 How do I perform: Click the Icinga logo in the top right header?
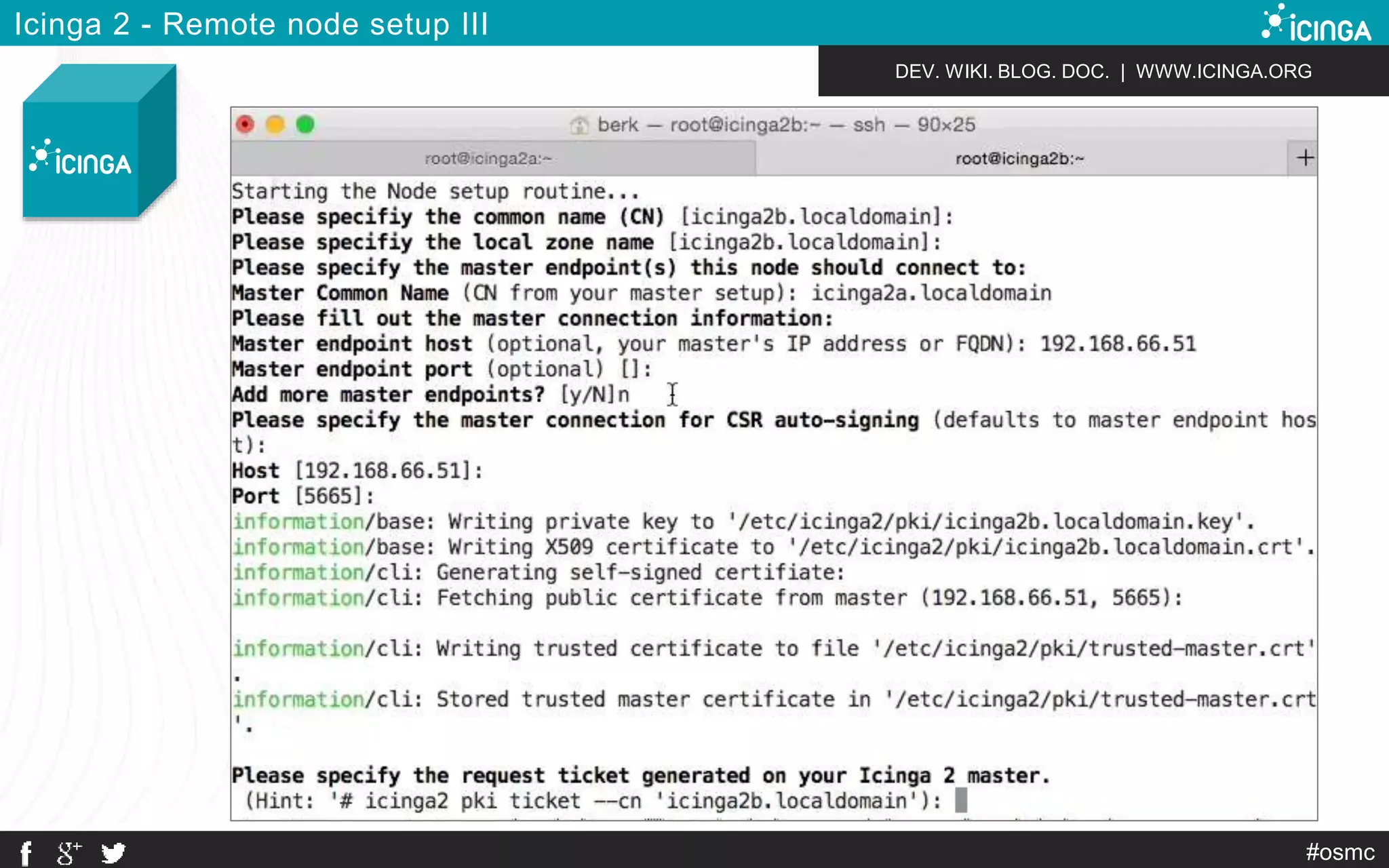pyautogui.click(x=1316, y=24)
